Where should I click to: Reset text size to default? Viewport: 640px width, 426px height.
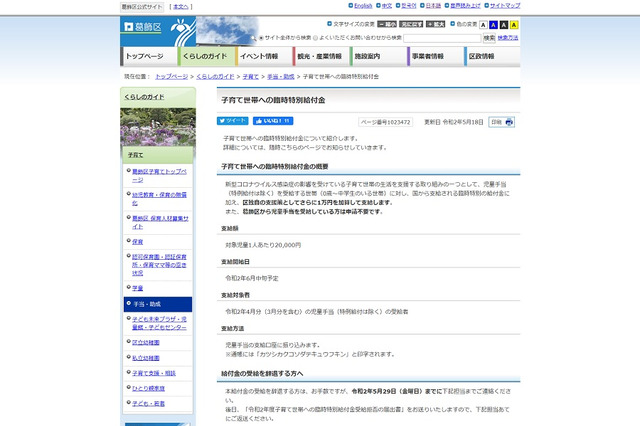click(411, 24)
